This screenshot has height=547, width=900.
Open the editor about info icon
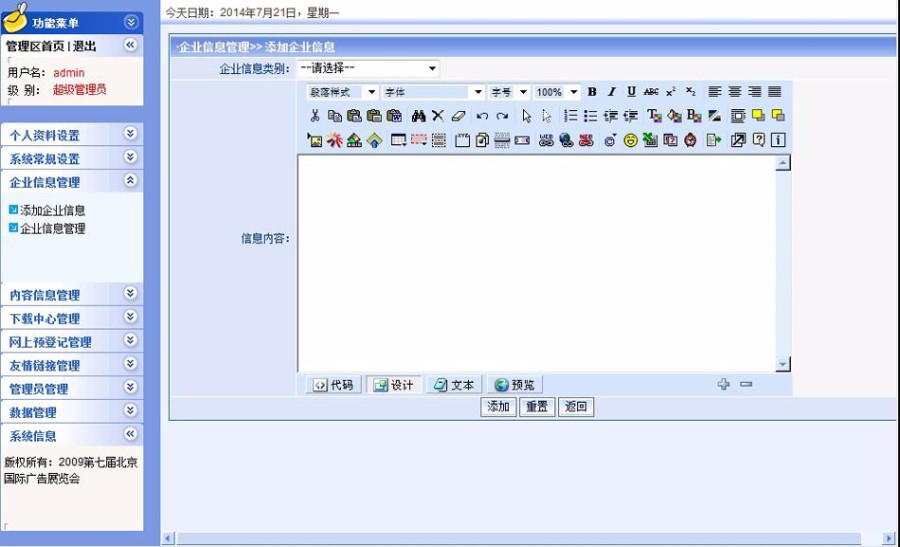pos(778,140)
